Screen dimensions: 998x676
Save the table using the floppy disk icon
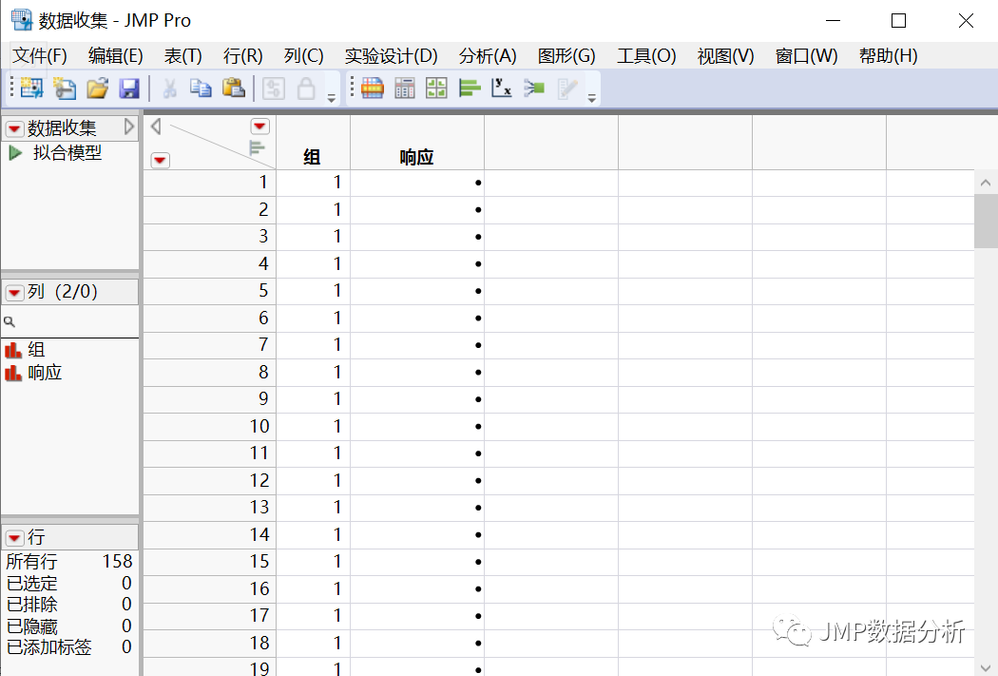tap(129, 88)
